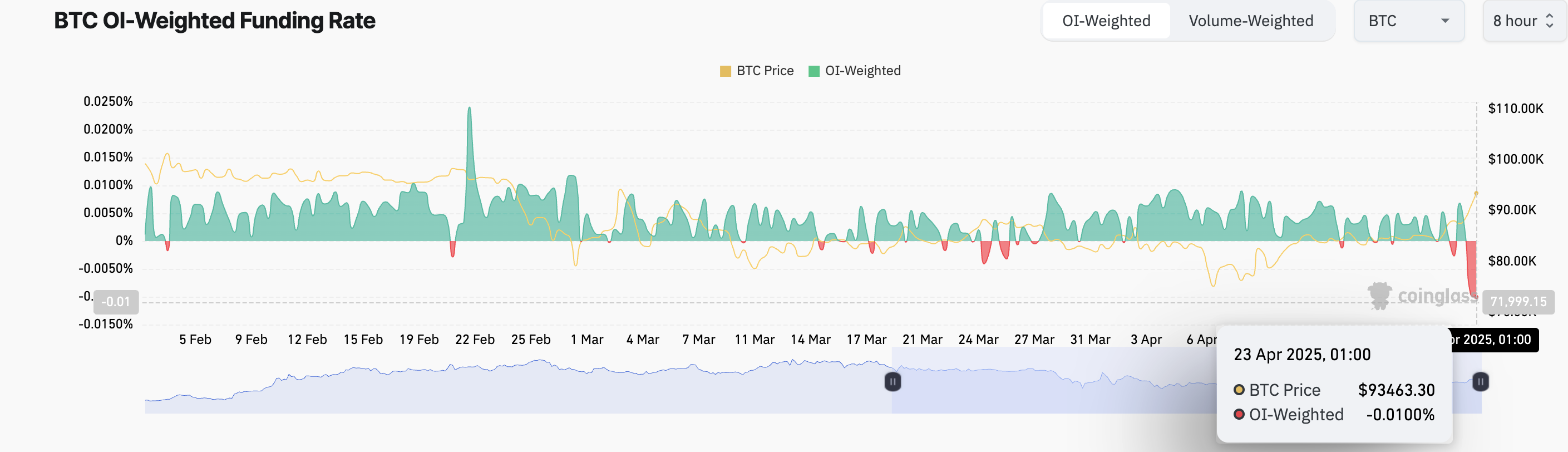The width and height of the screenshot is (1568, 452).
Task: Click the $110.00K price axis label
Action: (1515, 109)
